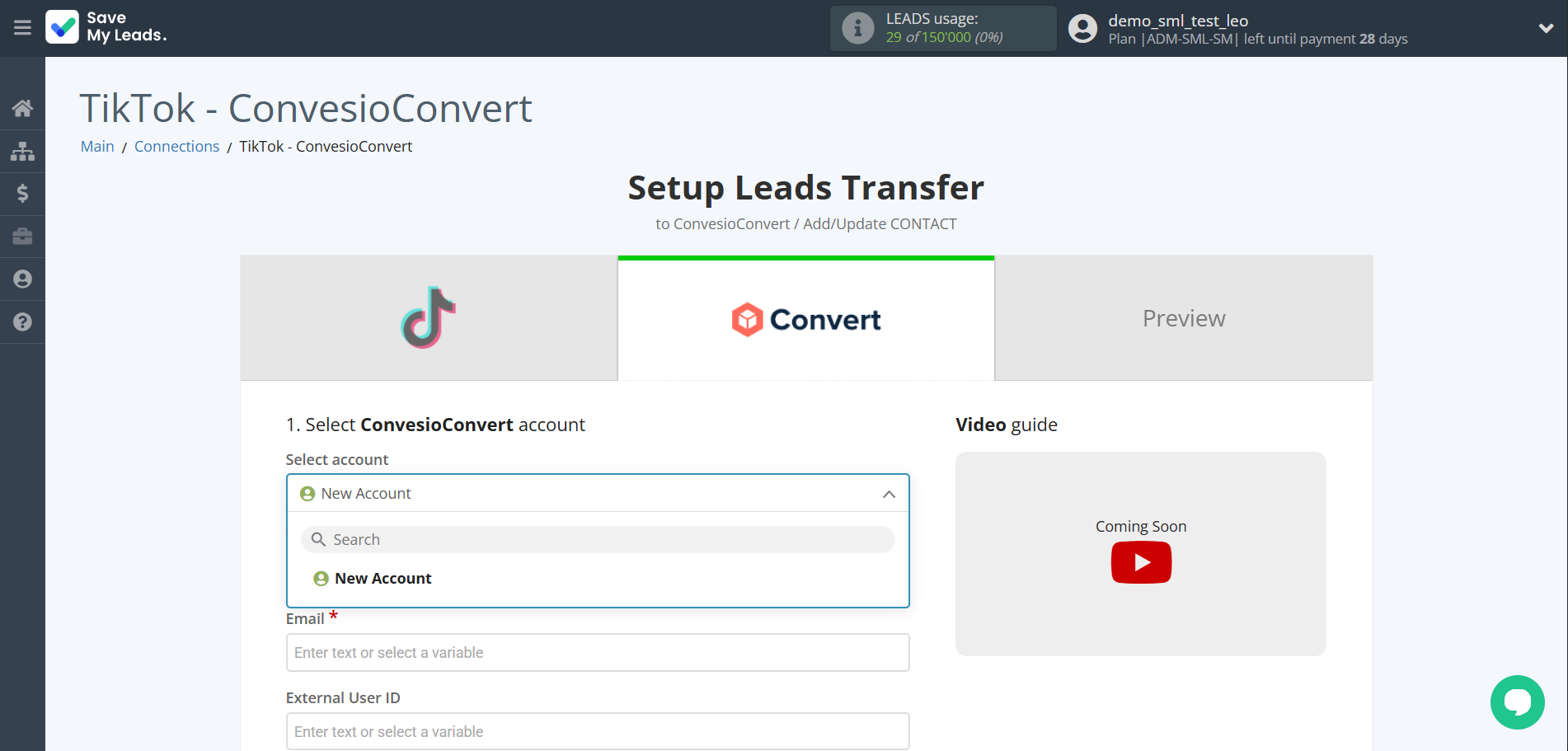
Task: Expand the account menu chevron
Action: tap(1546, 28)
